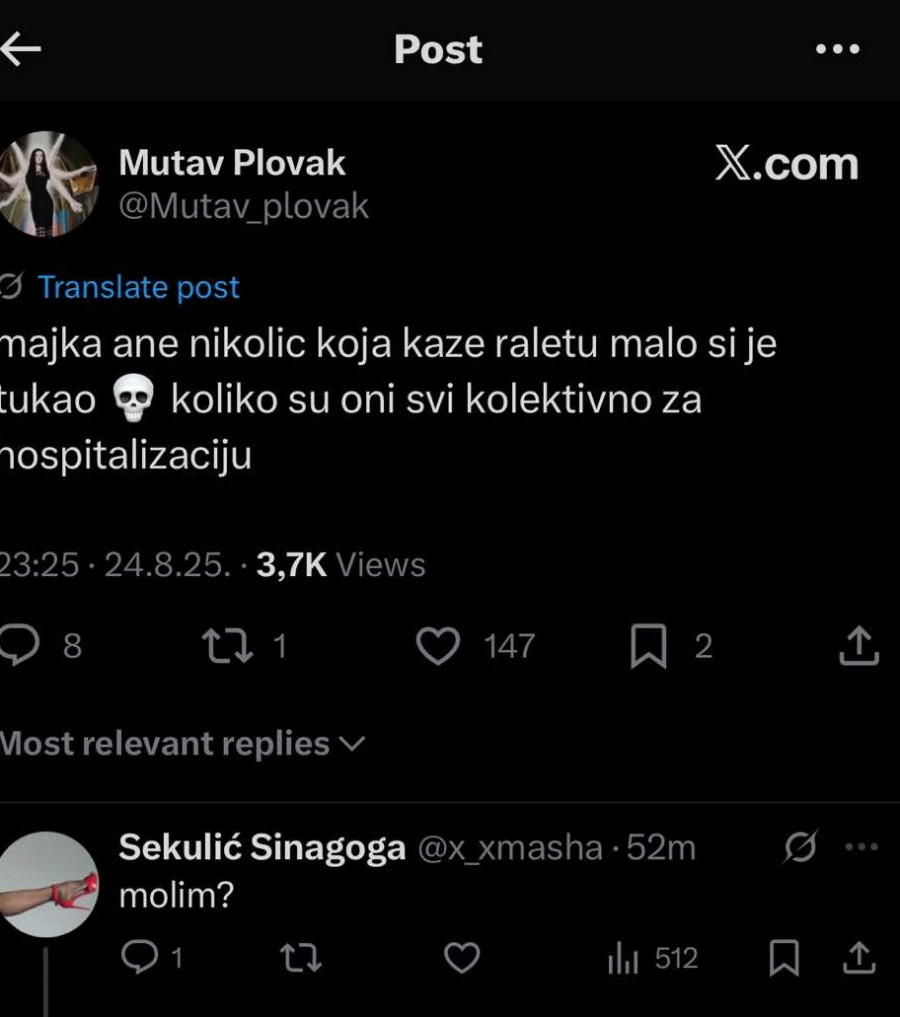The width and height of the screenshot is (900, 1017).
Task: Bookmark the main post
Action: 649,647
